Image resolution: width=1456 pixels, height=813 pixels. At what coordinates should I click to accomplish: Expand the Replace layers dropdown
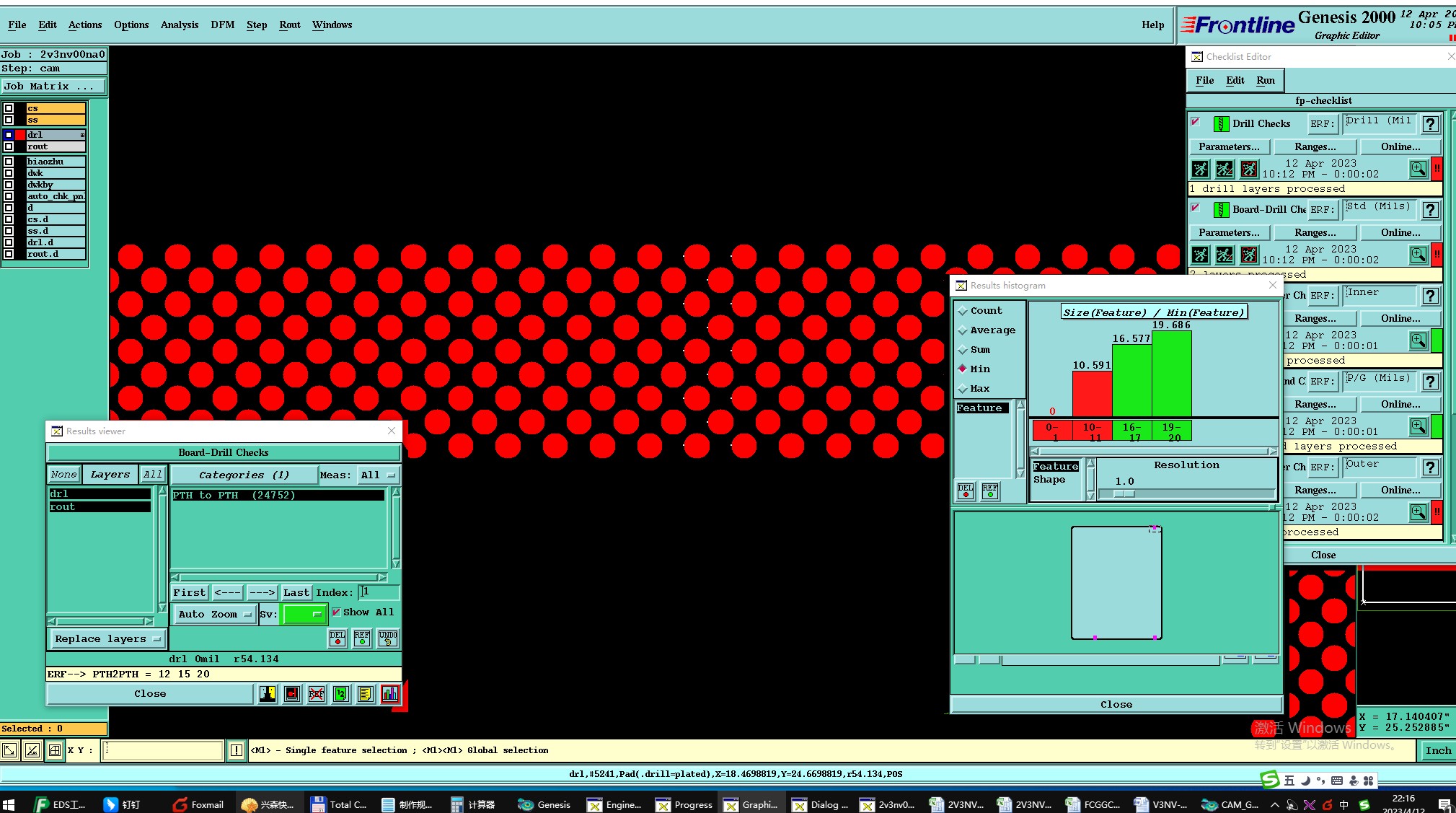pos(107,639)
